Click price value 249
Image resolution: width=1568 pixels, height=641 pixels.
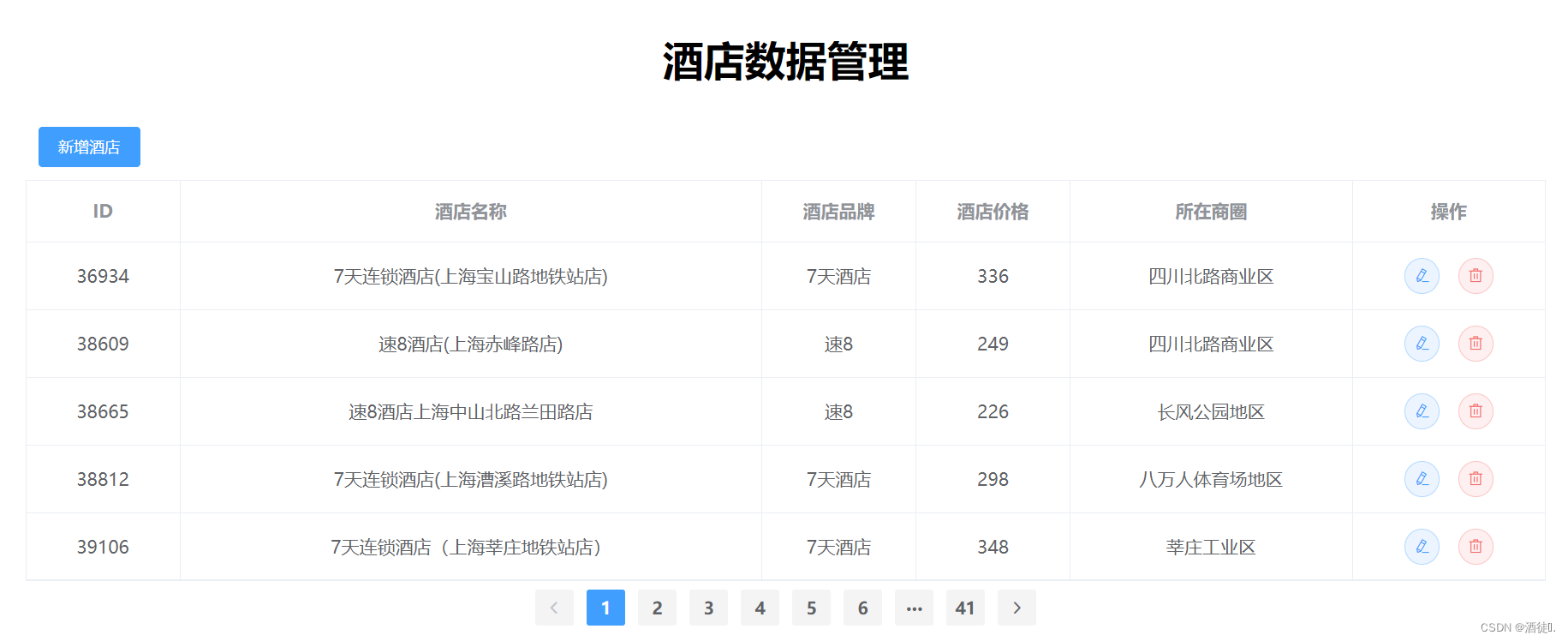point(993,344)
